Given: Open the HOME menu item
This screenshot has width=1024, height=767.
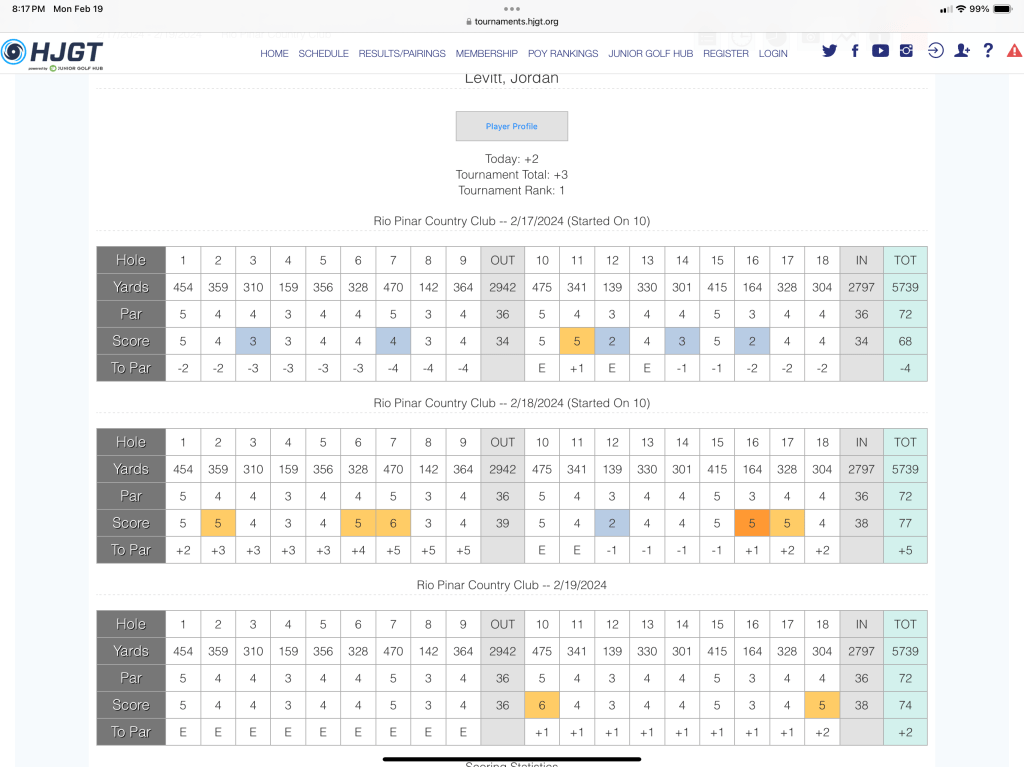Looking at the screenshot, I should (274, 54).
